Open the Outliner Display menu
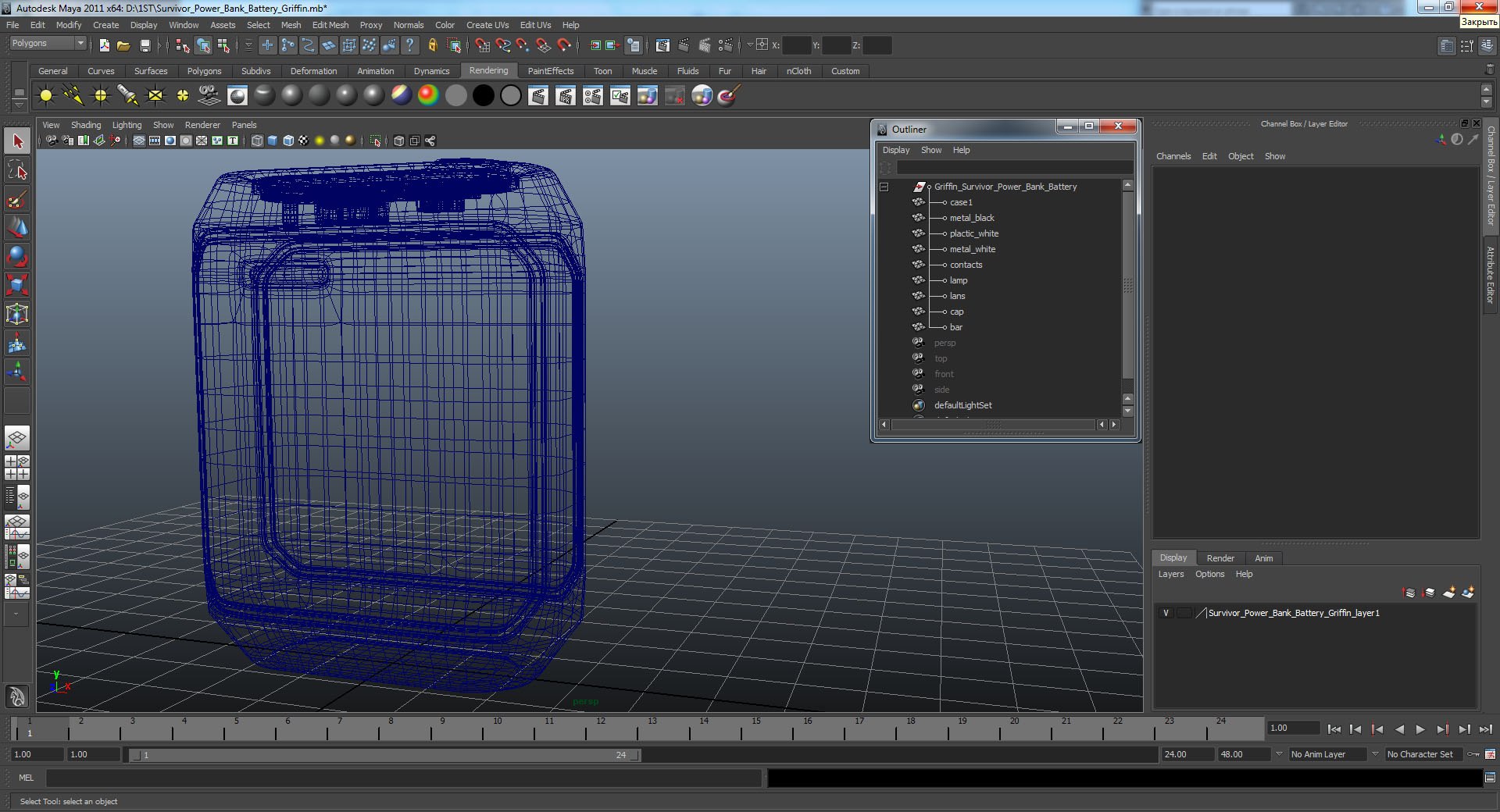Viewport: 1500px width, 812px height. 896,150
